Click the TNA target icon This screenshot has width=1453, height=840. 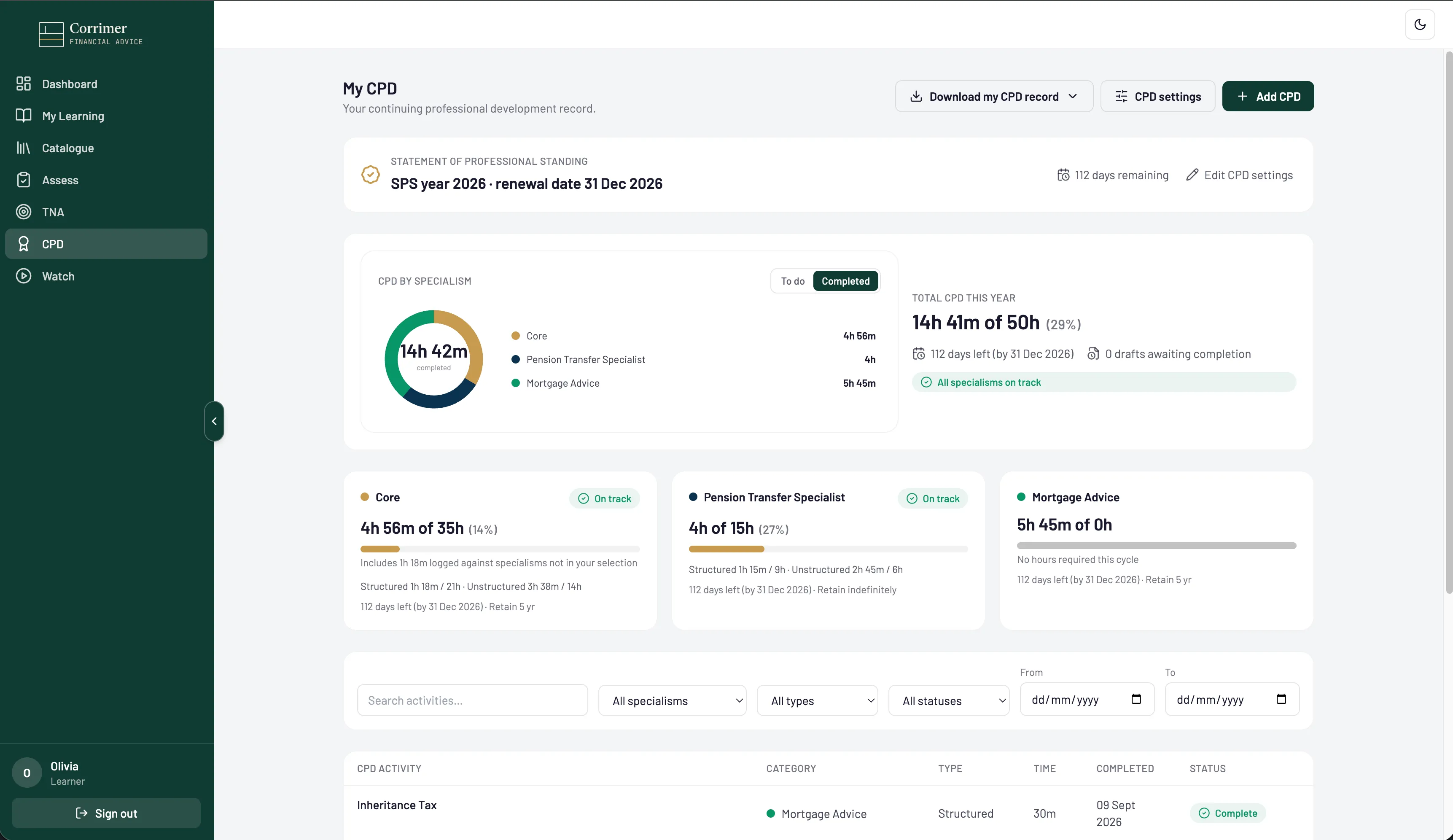[x=24, y=212]
